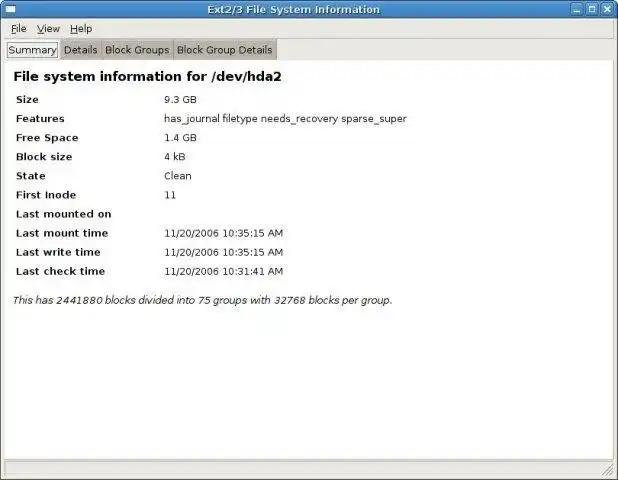Viewport: 618px width, 480px height.
Task: Click the 'State' label
Action: [x=31, y=176]
